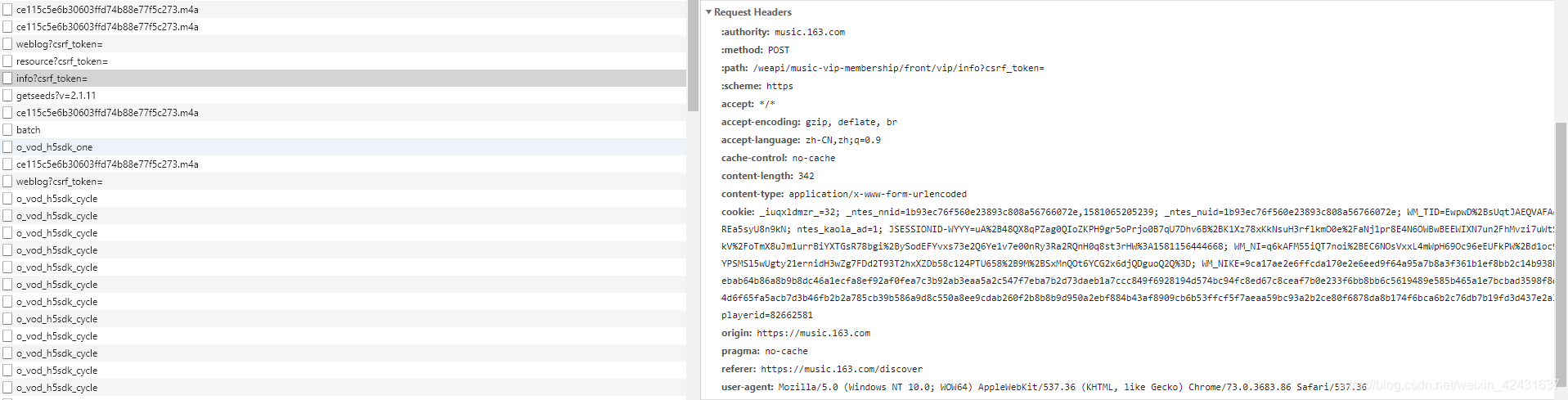This screenshot has width=1568, height=400.
Task: Click the file icon beside the batch request
Action: [x=7, y=130]
